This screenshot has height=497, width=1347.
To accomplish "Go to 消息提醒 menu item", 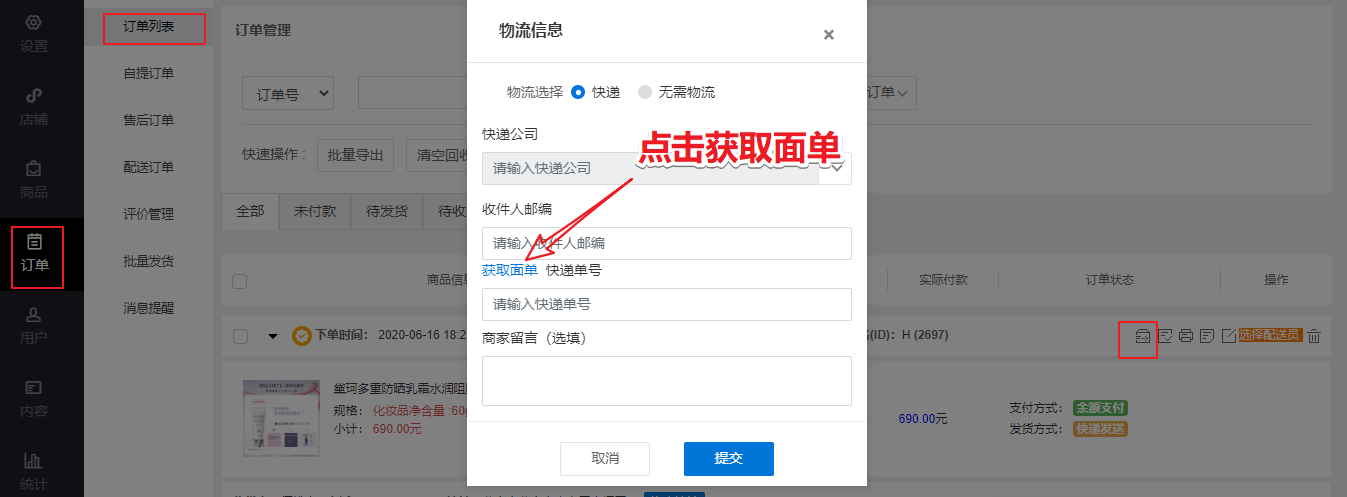I will [x=149, y=308].
